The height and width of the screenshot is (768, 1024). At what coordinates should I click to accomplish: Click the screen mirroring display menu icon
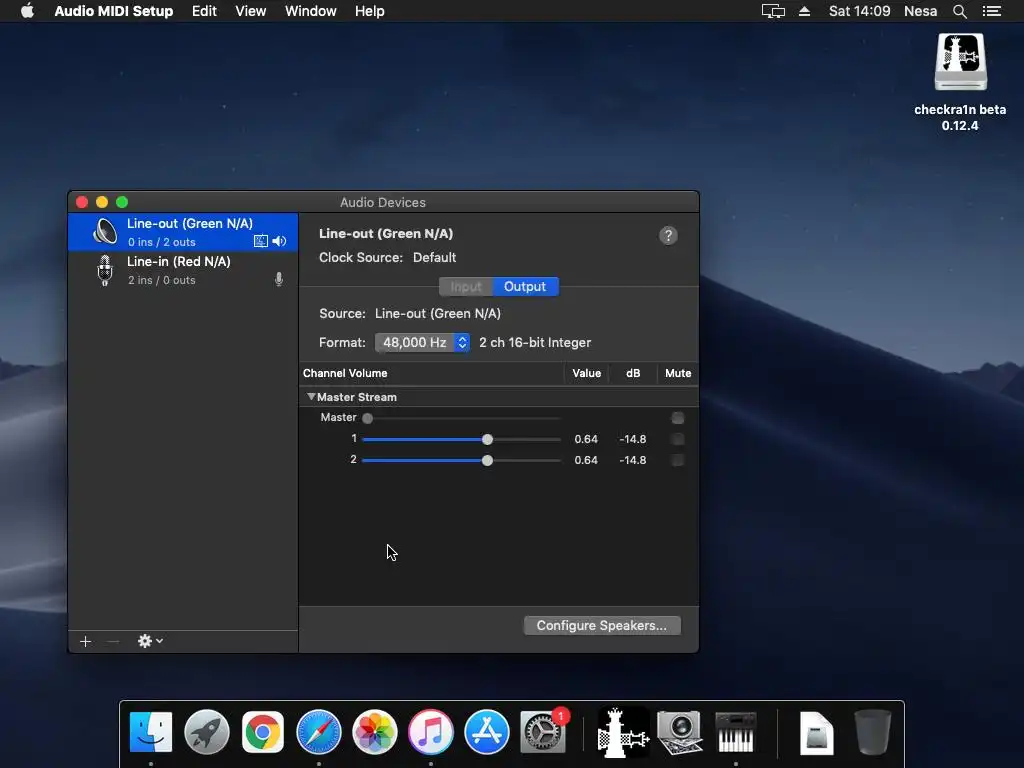pyautogui.click(x=773, y=11)
